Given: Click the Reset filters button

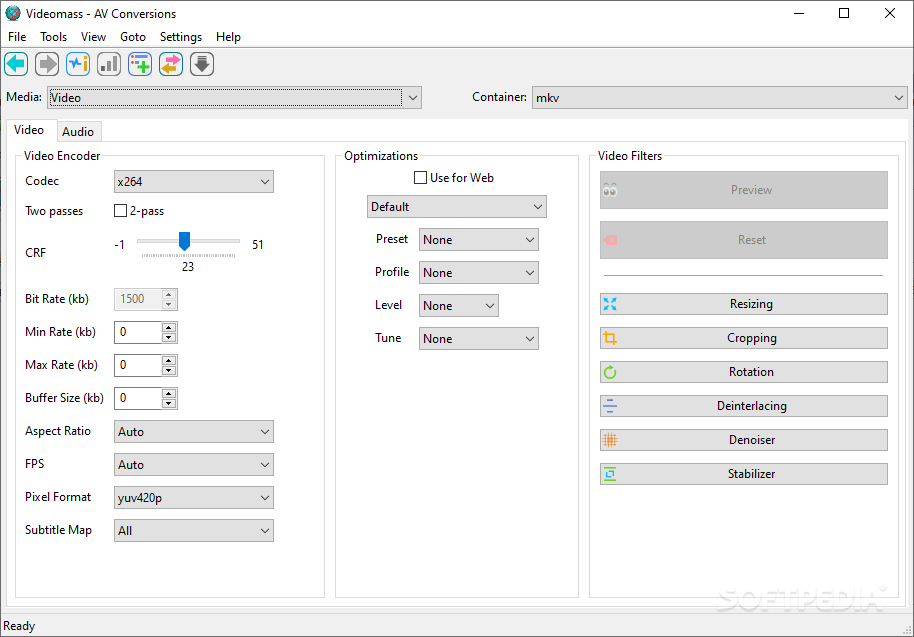Looking at the screenshot, I should (744, 240).
